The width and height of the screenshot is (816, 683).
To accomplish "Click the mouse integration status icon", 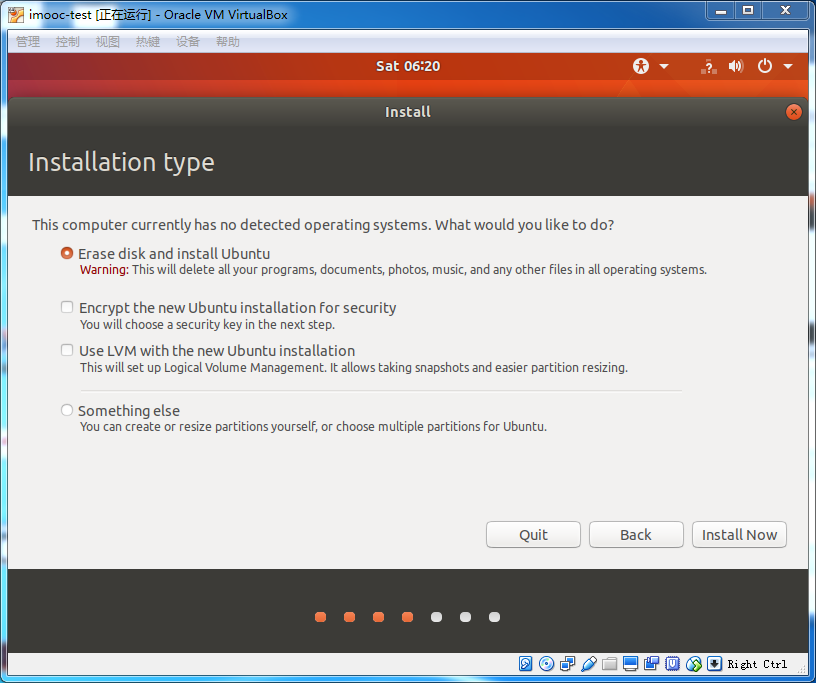I will [x=694, y=664].
